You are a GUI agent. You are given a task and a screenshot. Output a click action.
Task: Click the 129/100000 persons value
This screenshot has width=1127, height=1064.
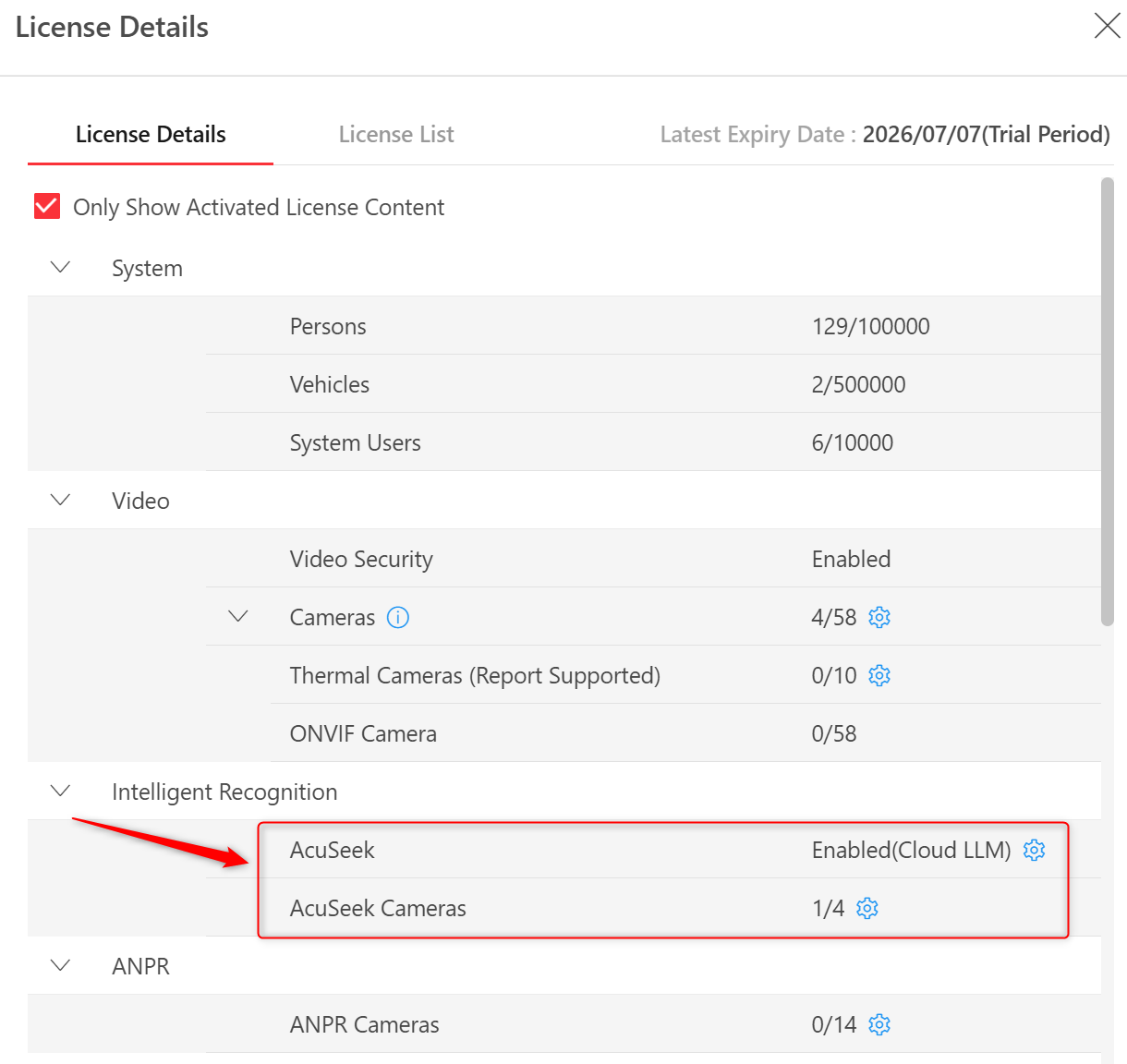point(871,326)
